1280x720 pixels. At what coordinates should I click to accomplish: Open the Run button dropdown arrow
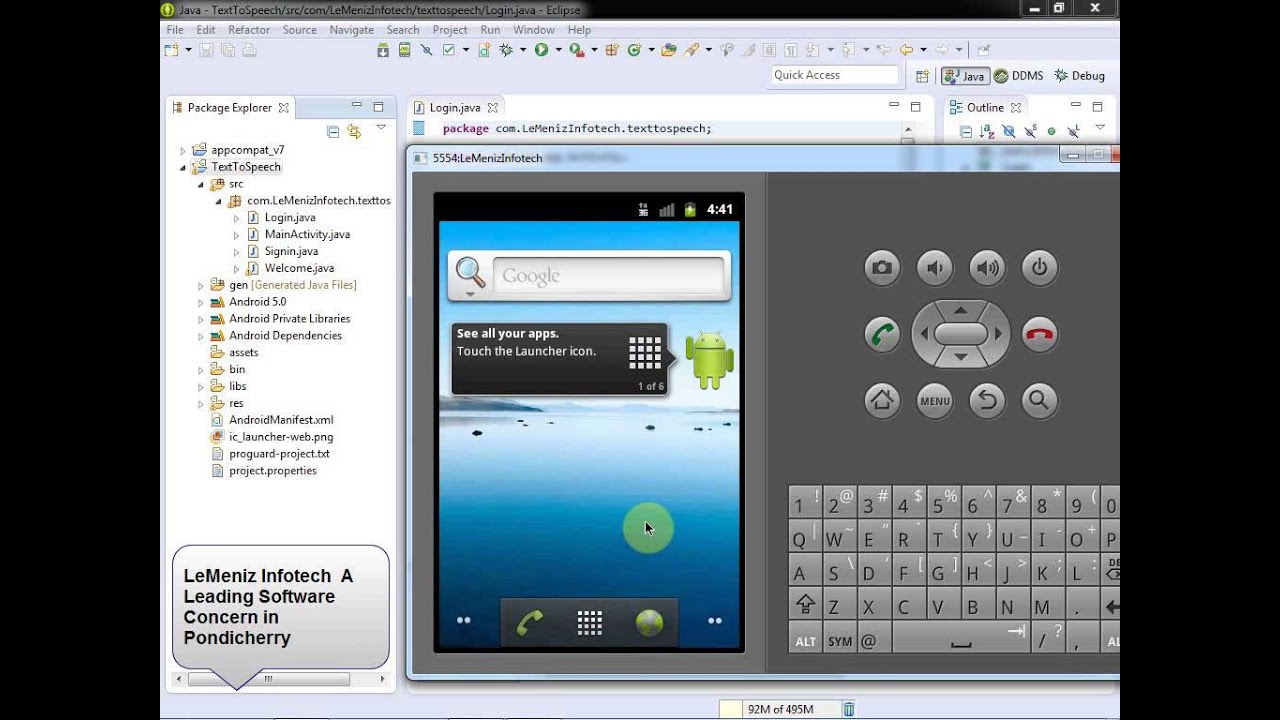[557, 50]
